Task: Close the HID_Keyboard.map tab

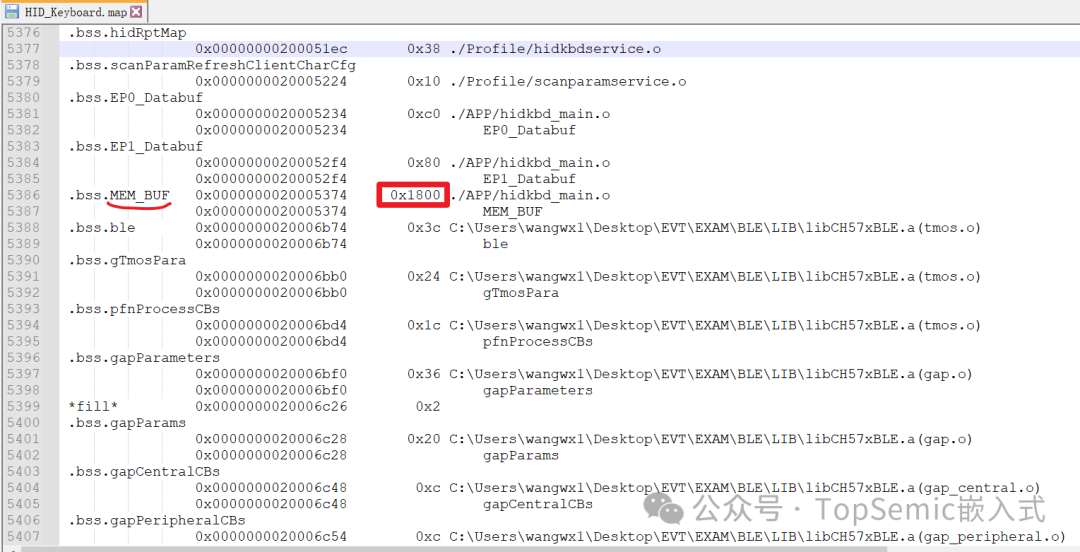Action: [135, 11]
